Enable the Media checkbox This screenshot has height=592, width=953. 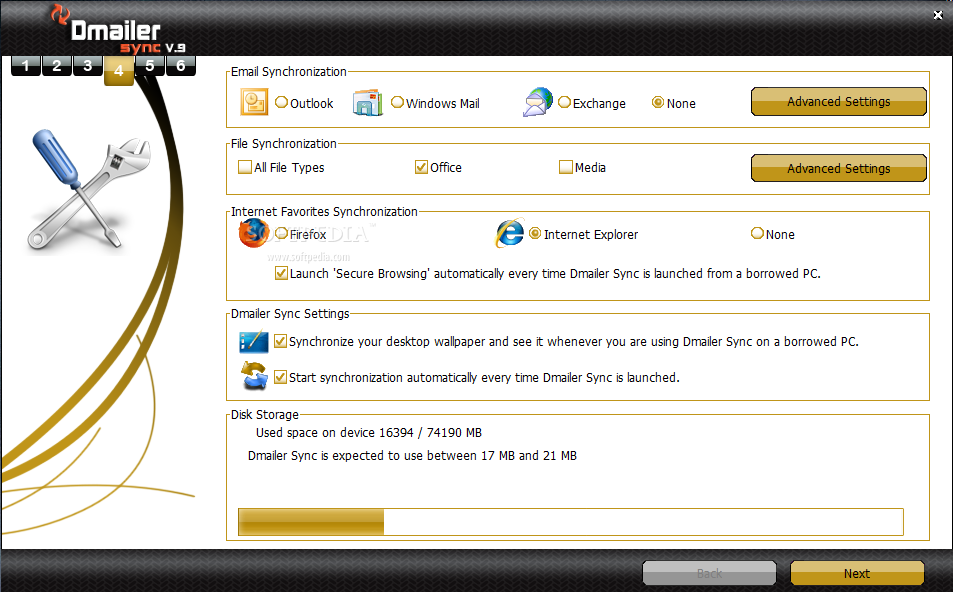click(x=566, y=167)
